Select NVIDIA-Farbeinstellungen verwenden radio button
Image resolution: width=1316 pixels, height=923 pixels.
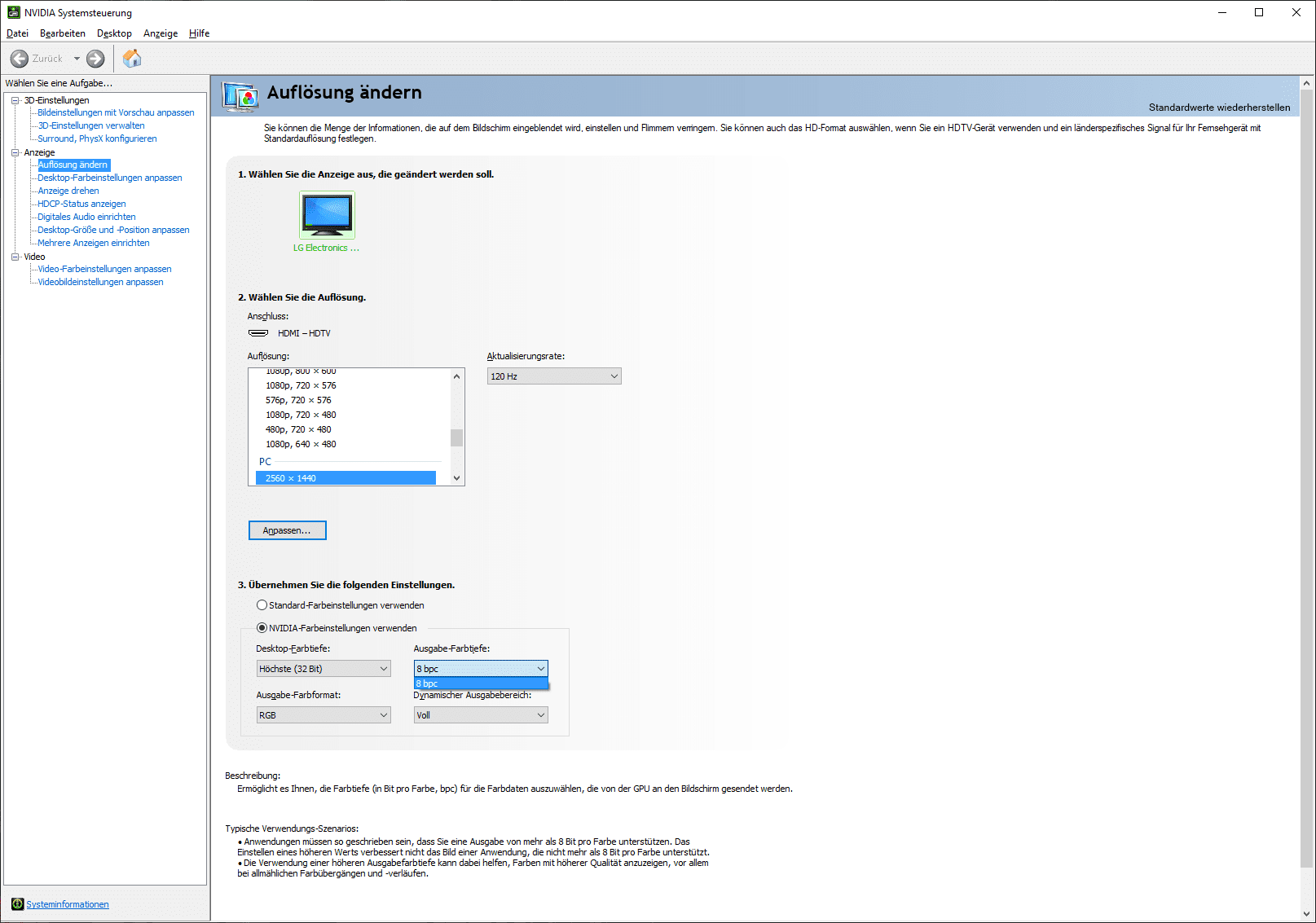[x=262, y=628]
